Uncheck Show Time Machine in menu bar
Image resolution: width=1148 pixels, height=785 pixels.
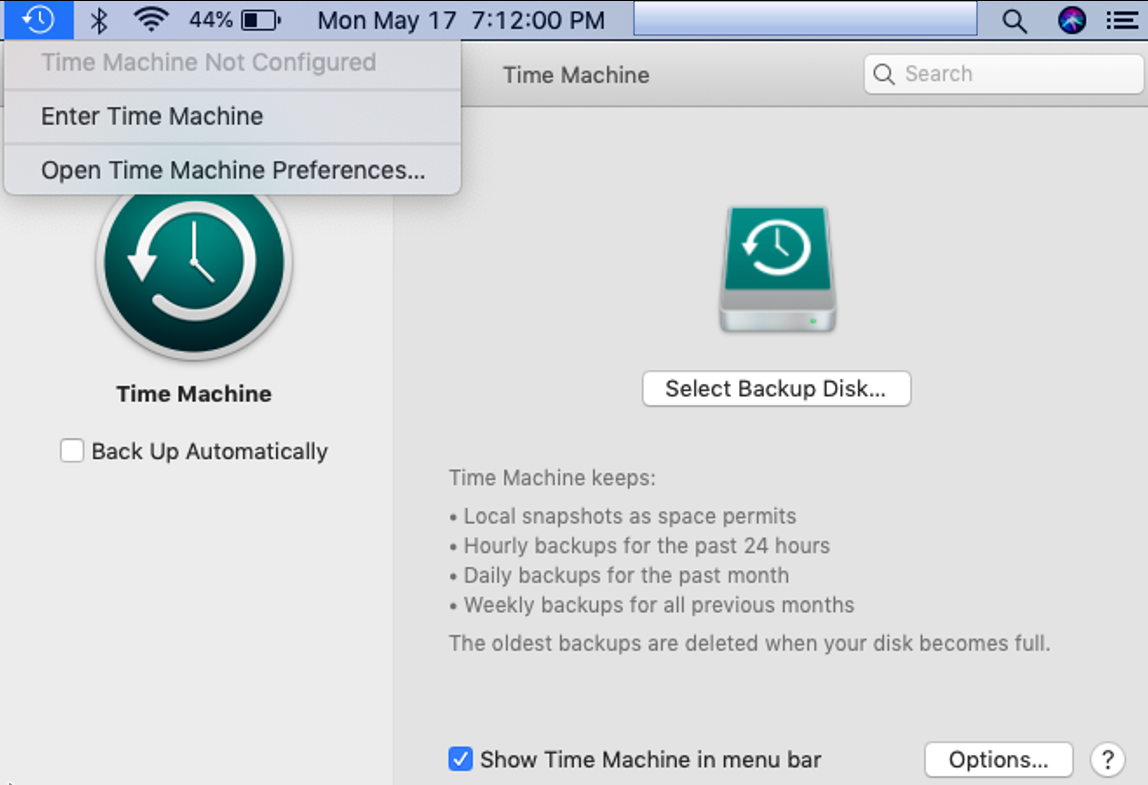pyautogui.click(x=460, y=759)
